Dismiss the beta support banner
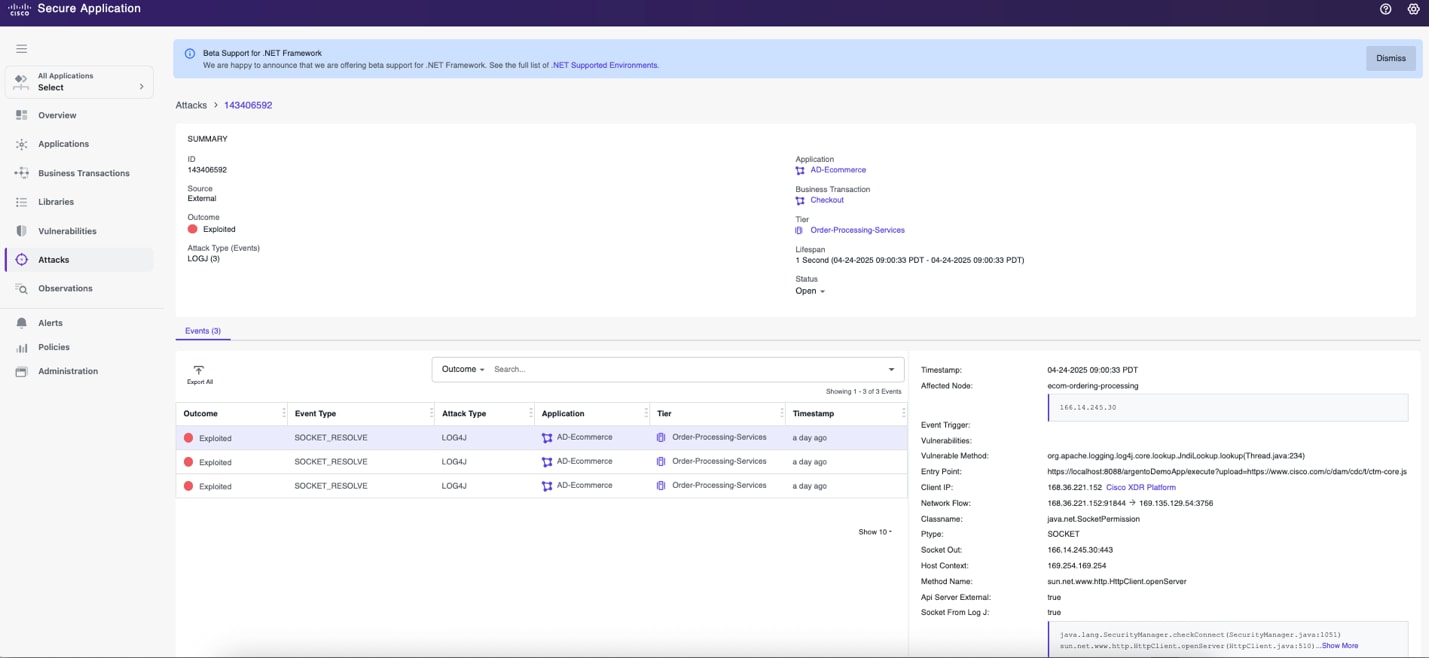Screen dimensions: 1429x658 1391,58
